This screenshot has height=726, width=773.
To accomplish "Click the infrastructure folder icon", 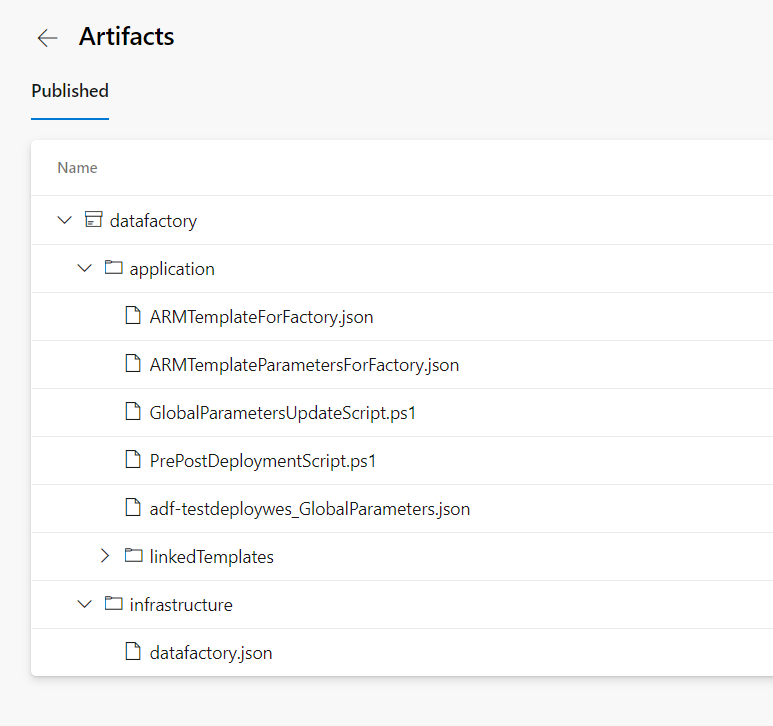I will coord(113,604).
